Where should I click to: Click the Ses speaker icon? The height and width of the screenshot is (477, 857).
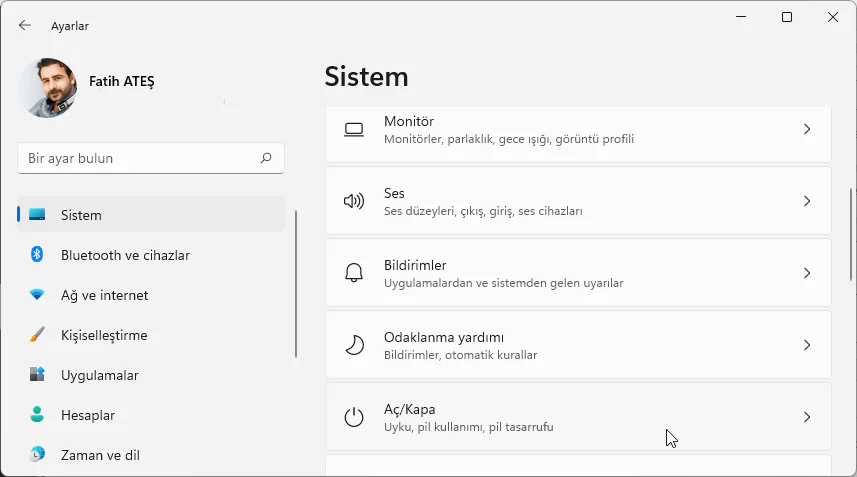tap(354, 201)
